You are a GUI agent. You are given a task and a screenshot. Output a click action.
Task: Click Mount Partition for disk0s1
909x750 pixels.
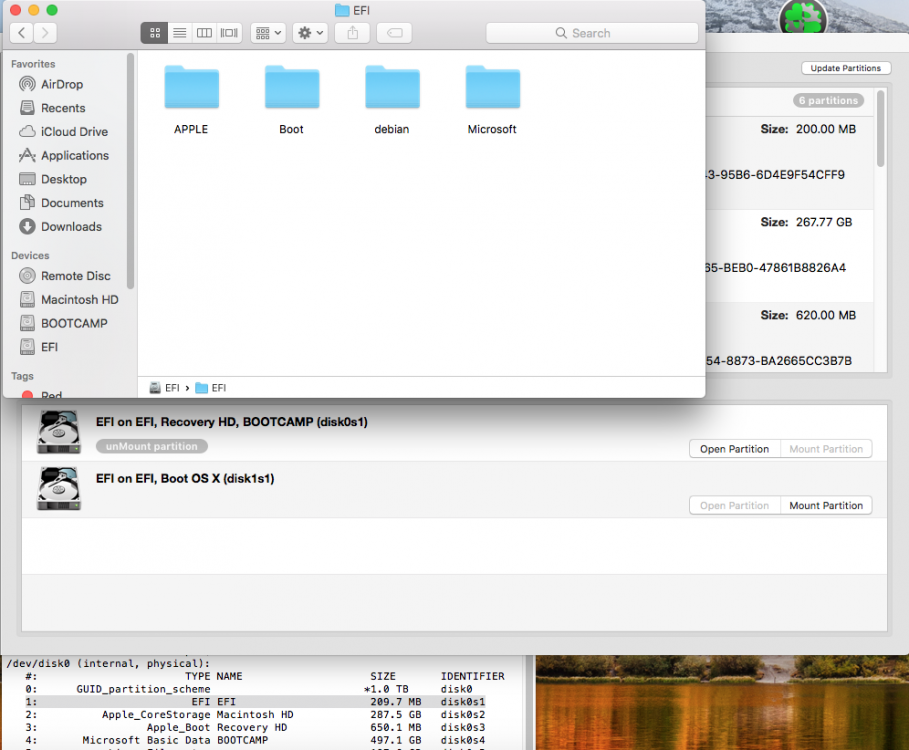(x=826, y=449)
